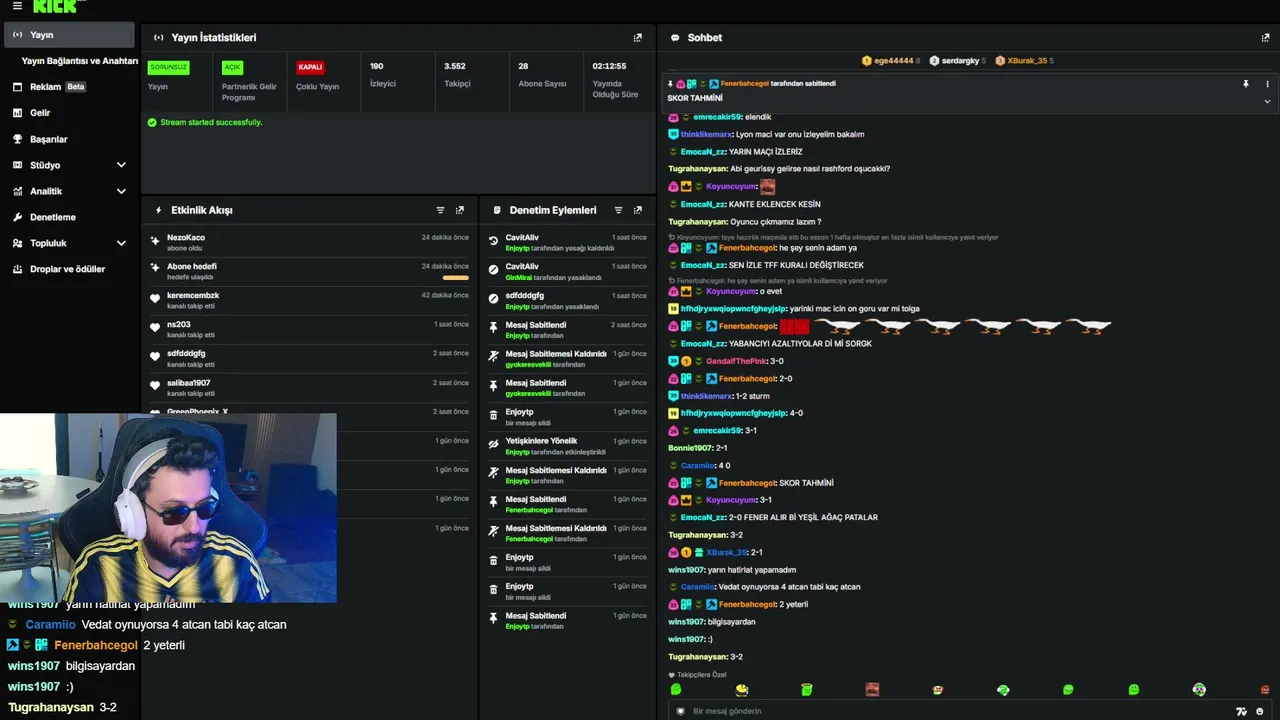Click the sparkle icon beside NezoKaco

155,241
